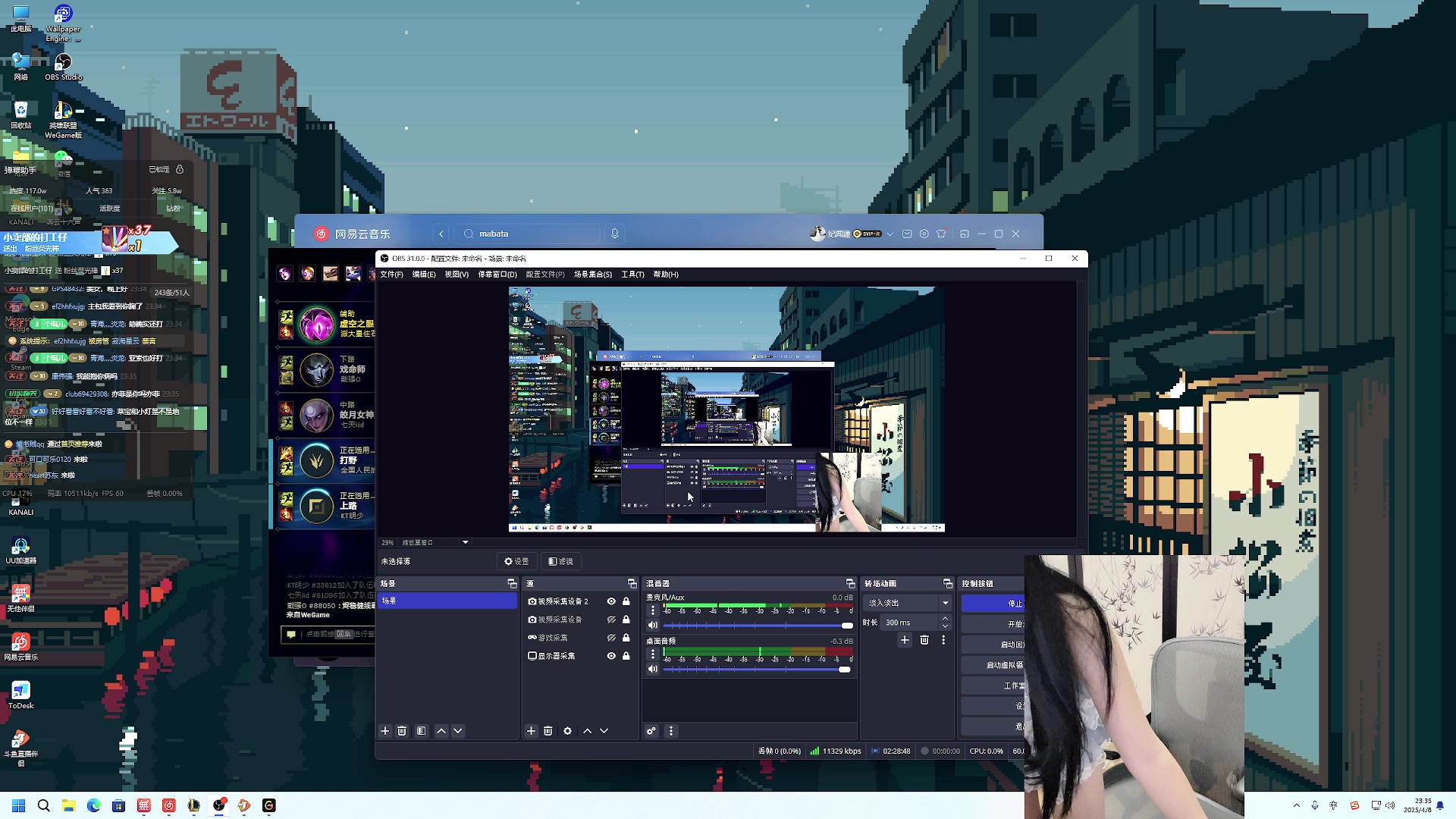The image size is (1456, 819).
Task: Pop out the 混音器 dock panel
Action: tap(850, 583)
